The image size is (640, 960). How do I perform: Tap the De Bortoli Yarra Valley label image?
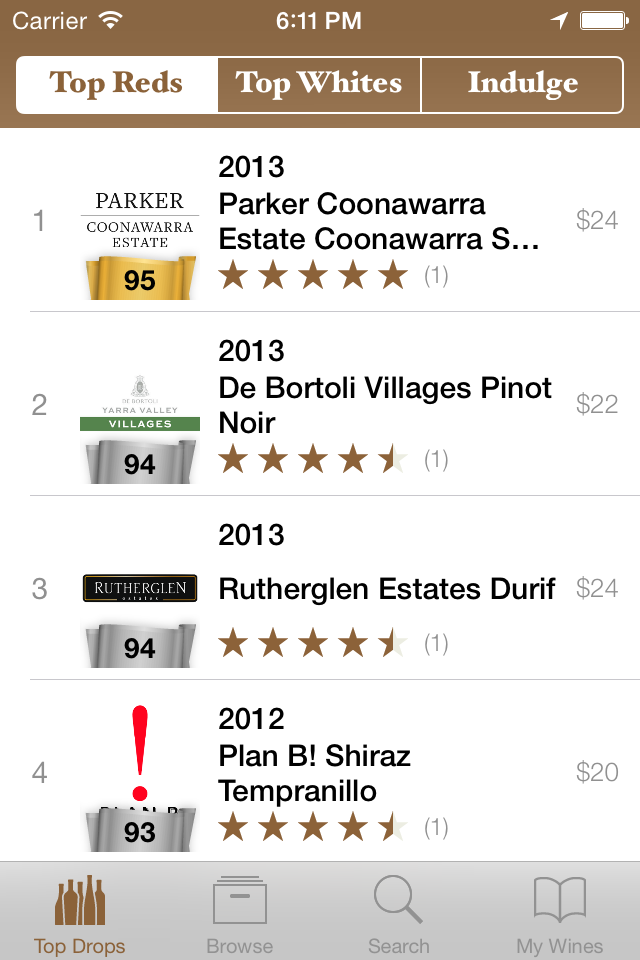[x=140, y=400]
